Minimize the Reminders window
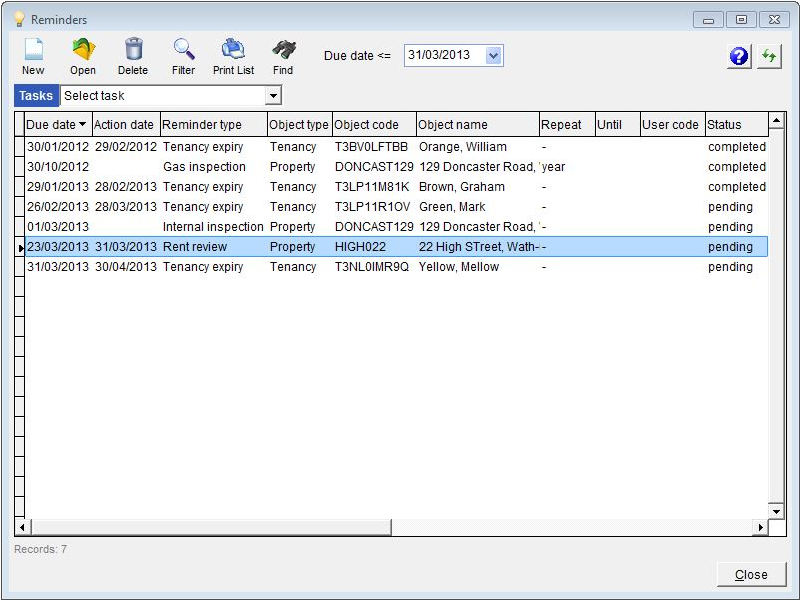Screen dimensions: 800x600 (x=708, y=20)
